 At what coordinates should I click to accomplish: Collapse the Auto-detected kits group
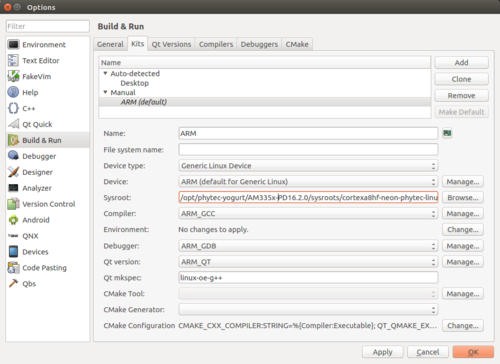click(x=105, y=73)
